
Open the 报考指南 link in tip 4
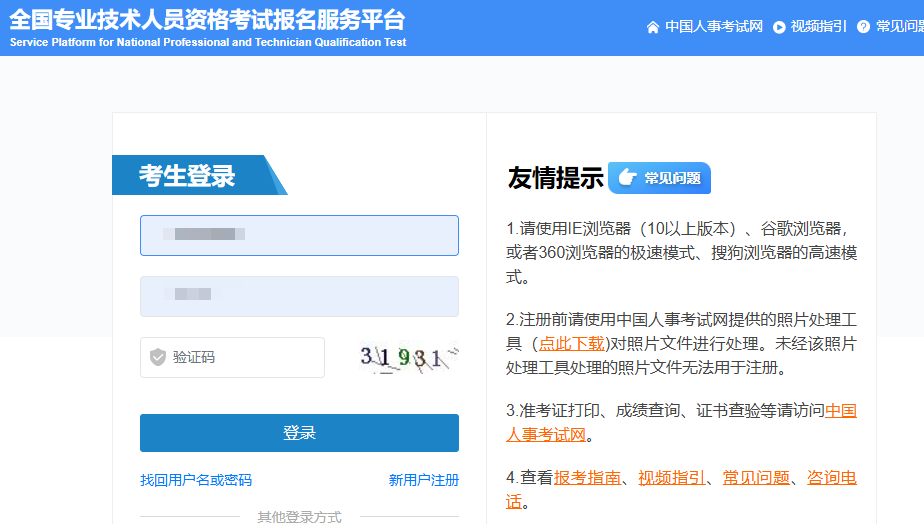(587, 478)
